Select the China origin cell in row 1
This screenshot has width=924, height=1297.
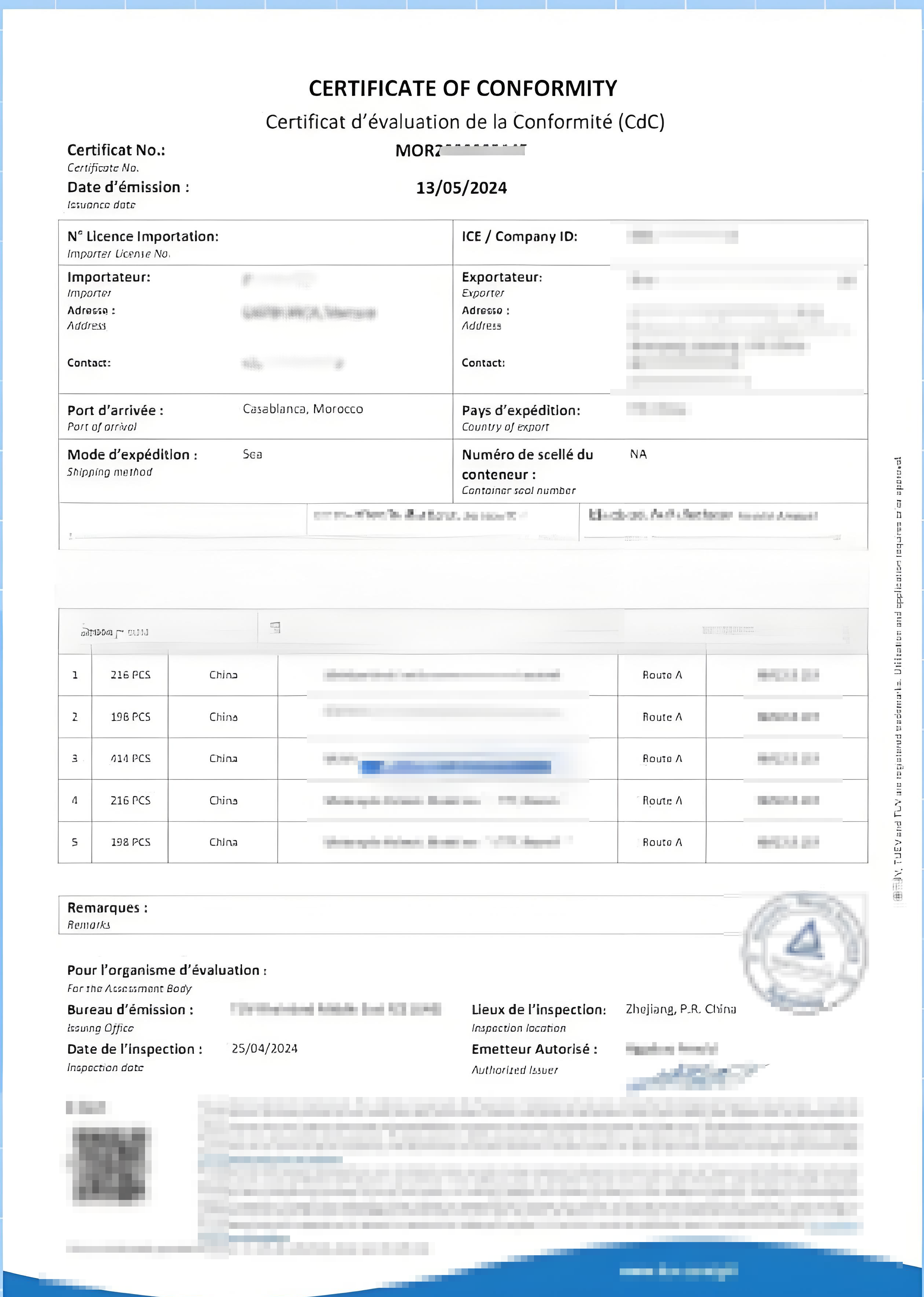coord(223,675)
